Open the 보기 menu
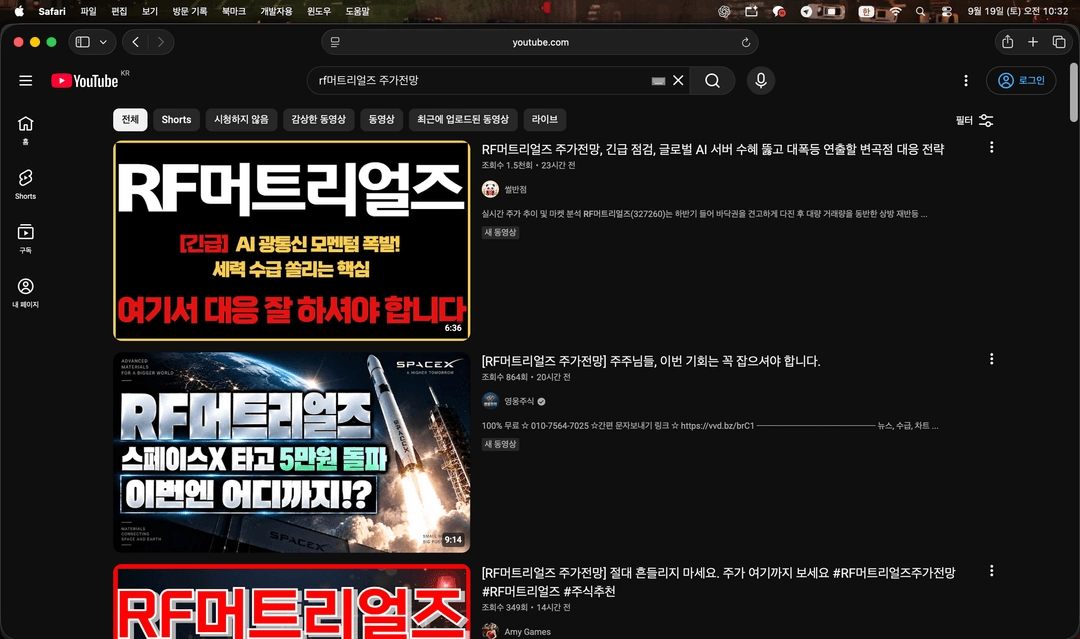This screenshot has width=1080, height=639. pyautogui.click(x=149, y=11)
